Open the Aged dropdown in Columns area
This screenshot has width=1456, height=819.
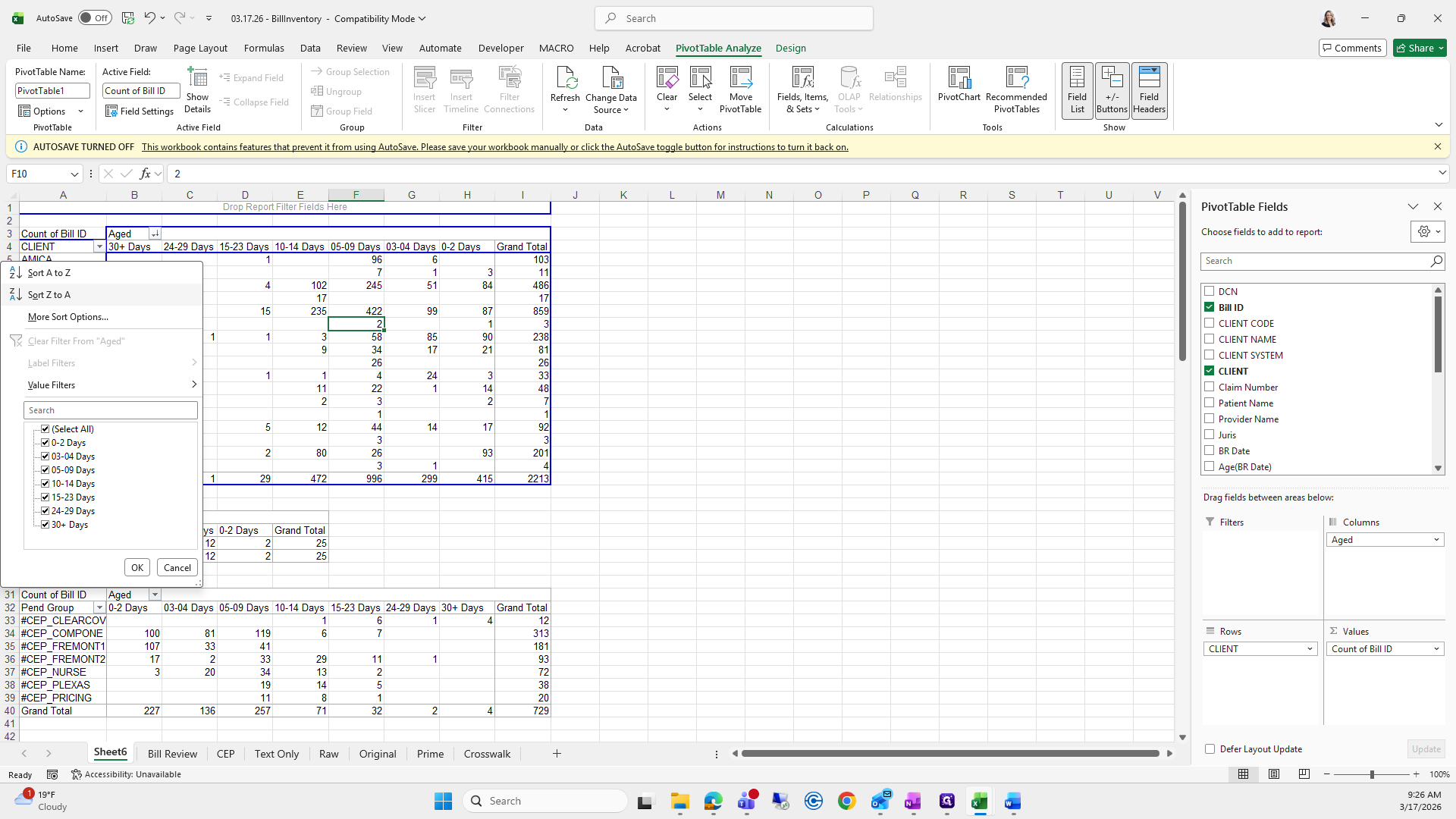tap(1436, 540)
